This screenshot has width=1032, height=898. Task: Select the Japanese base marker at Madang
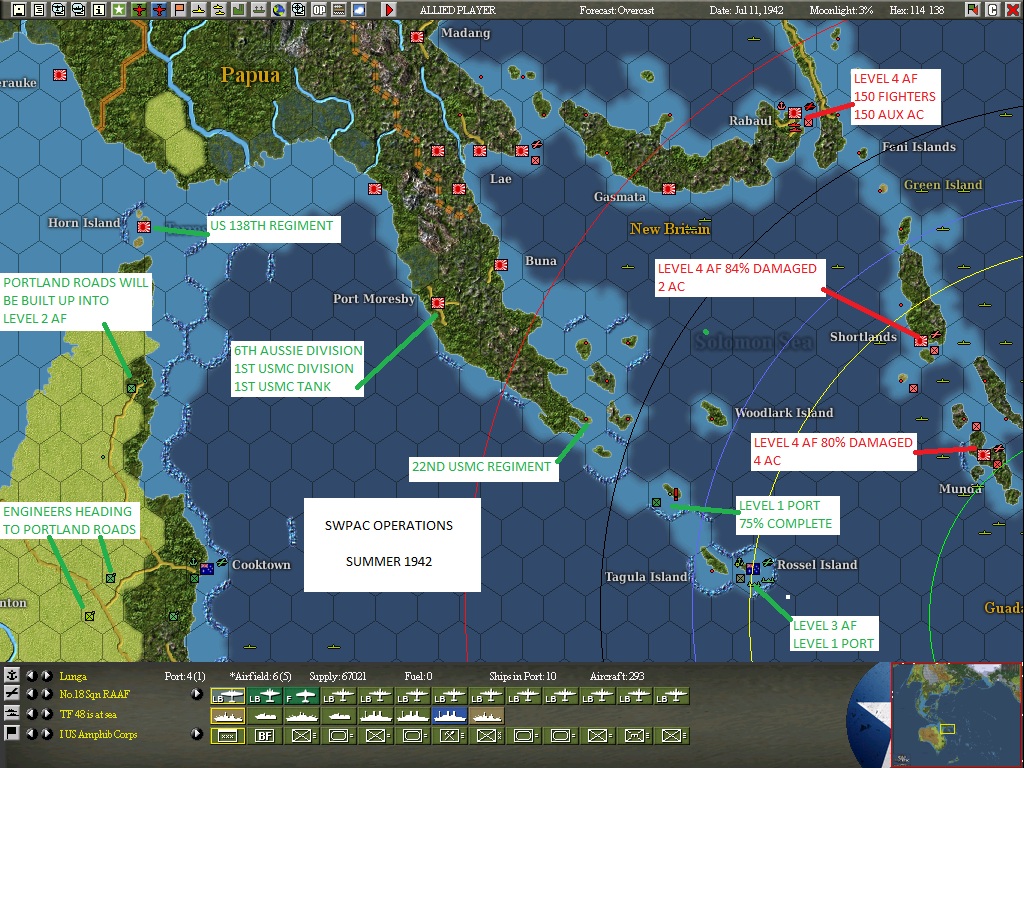point(417,37)
